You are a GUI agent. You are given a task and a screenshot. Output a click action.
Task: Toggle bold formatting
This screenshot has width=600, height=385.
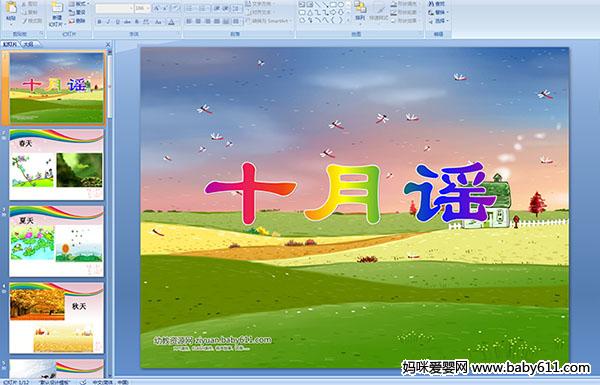click(x=99, y=22)
